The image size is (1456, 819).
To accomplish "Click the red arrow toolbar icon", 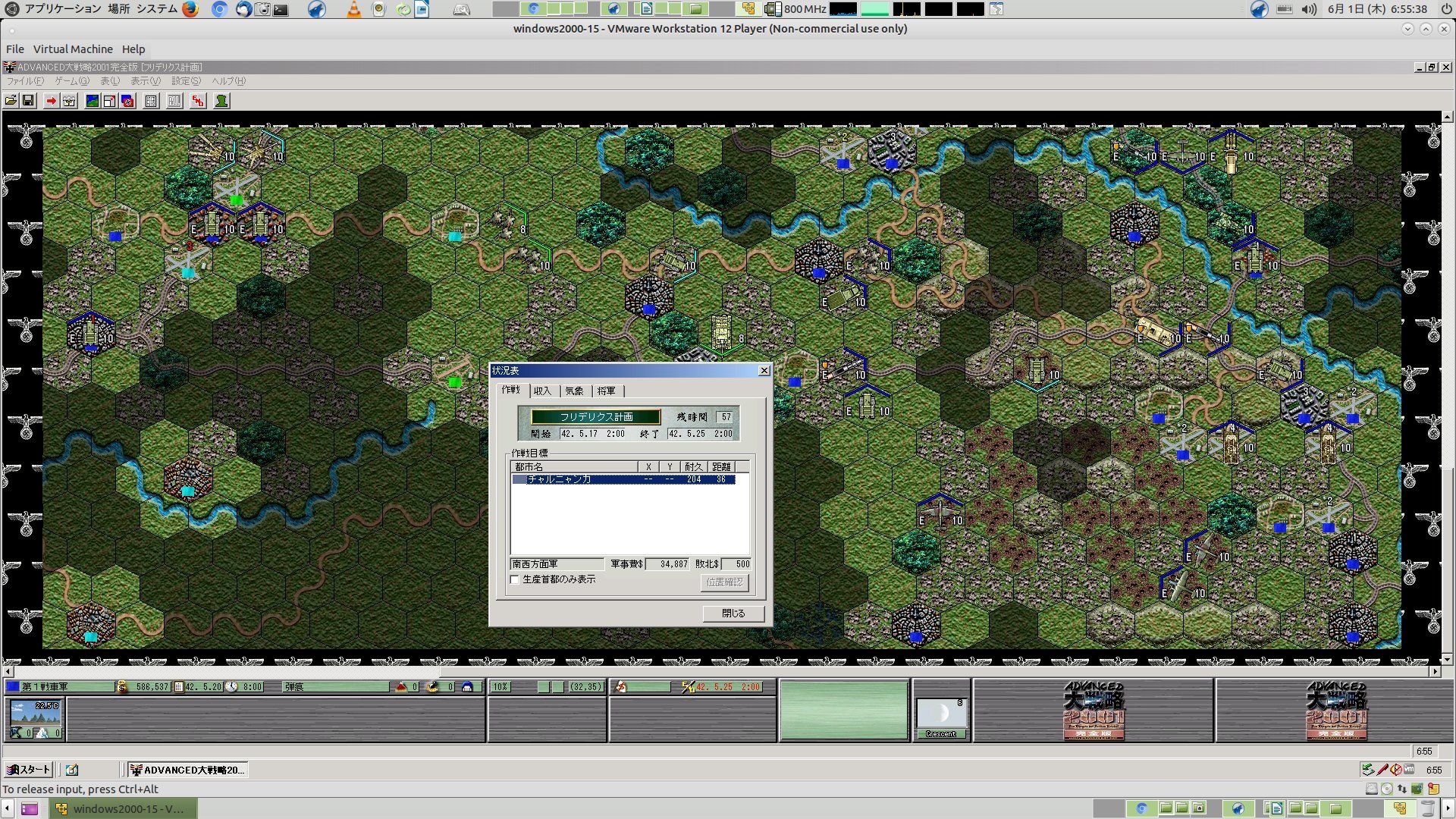I will (51, 101).
